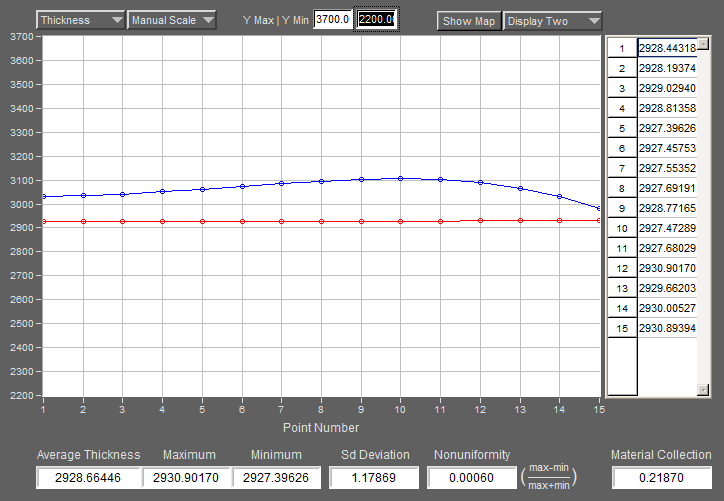This screenshot has width=724, height=501.
Task: Click the blue curve marker at point 5
Action: click(x=202, y=189)
